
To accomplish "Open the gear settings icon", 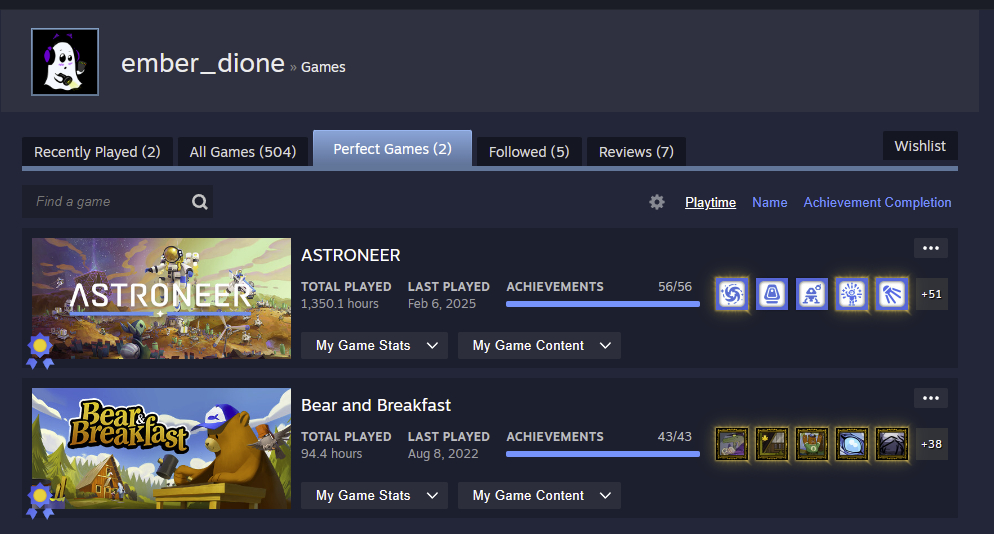I will pyautogui.click(x=656, y=202).
